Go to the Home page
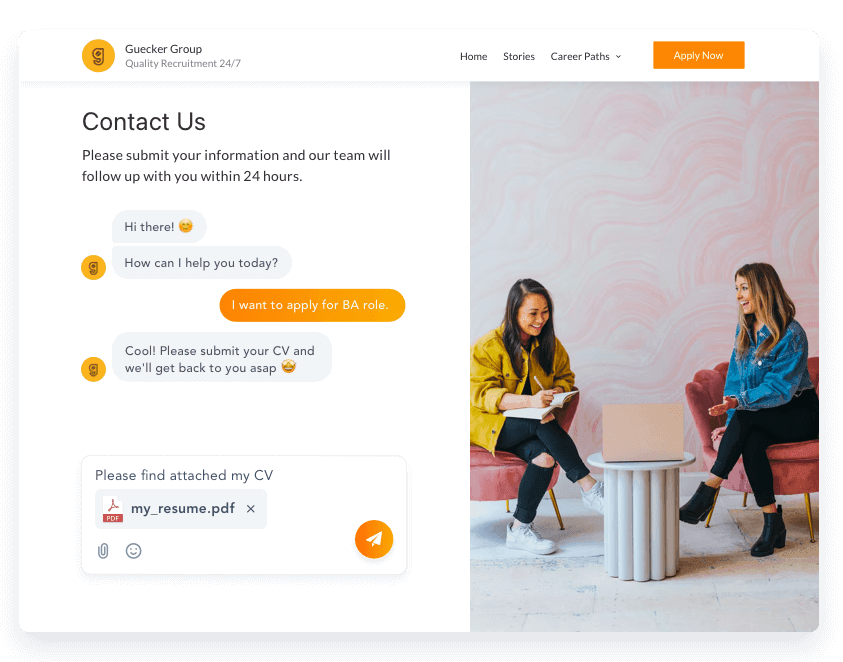843x662 pixels. pos(474,56)
